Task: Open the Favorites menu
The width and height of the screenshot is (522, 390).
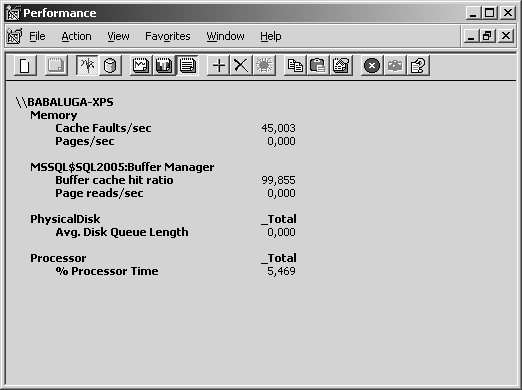Action: pyautogui.click(x=168, y=36)
